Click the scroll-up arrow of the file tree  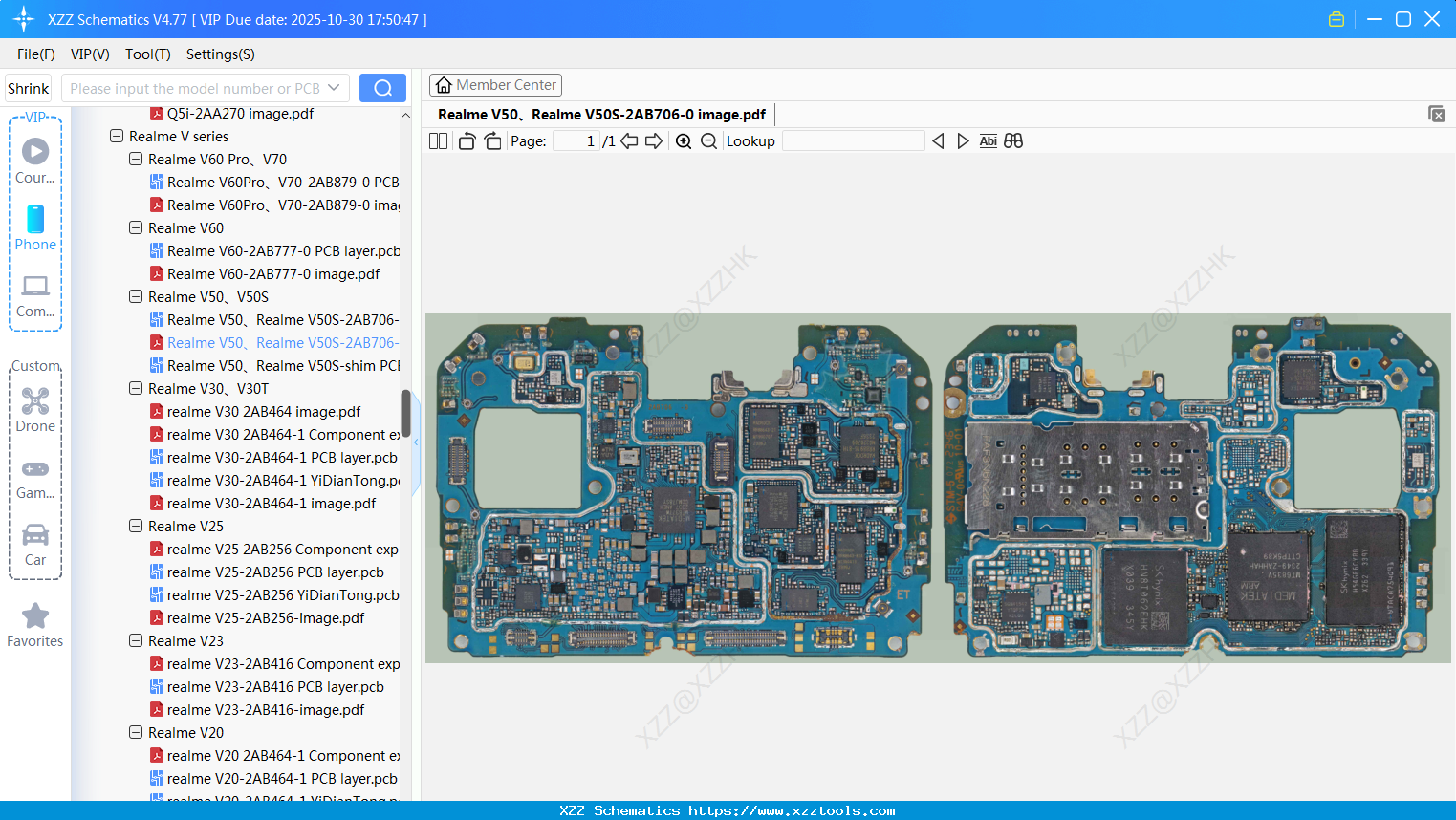click(405, 115)
